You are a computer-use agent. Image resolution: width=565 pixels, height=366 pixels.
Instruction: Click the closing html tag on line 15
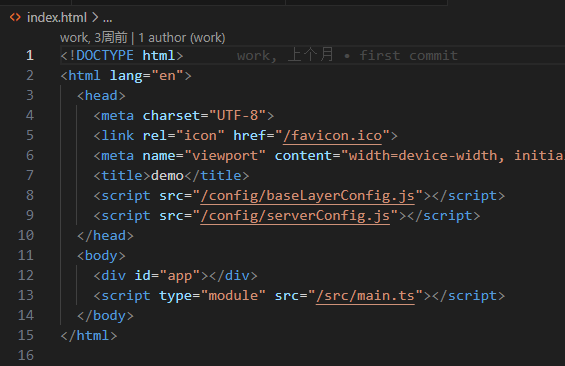click(89, 336)
